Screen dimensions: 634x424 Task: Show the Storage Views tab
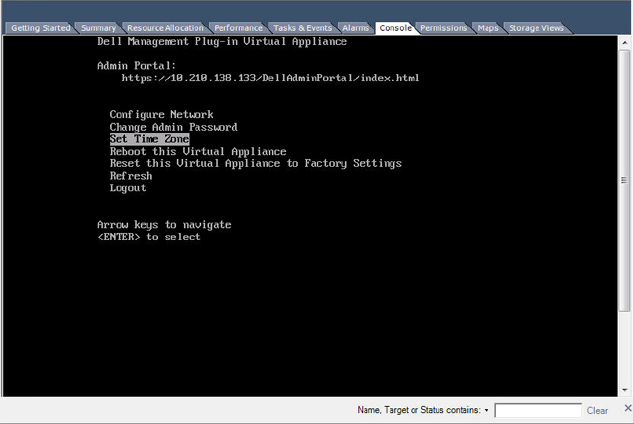(536, 28)
